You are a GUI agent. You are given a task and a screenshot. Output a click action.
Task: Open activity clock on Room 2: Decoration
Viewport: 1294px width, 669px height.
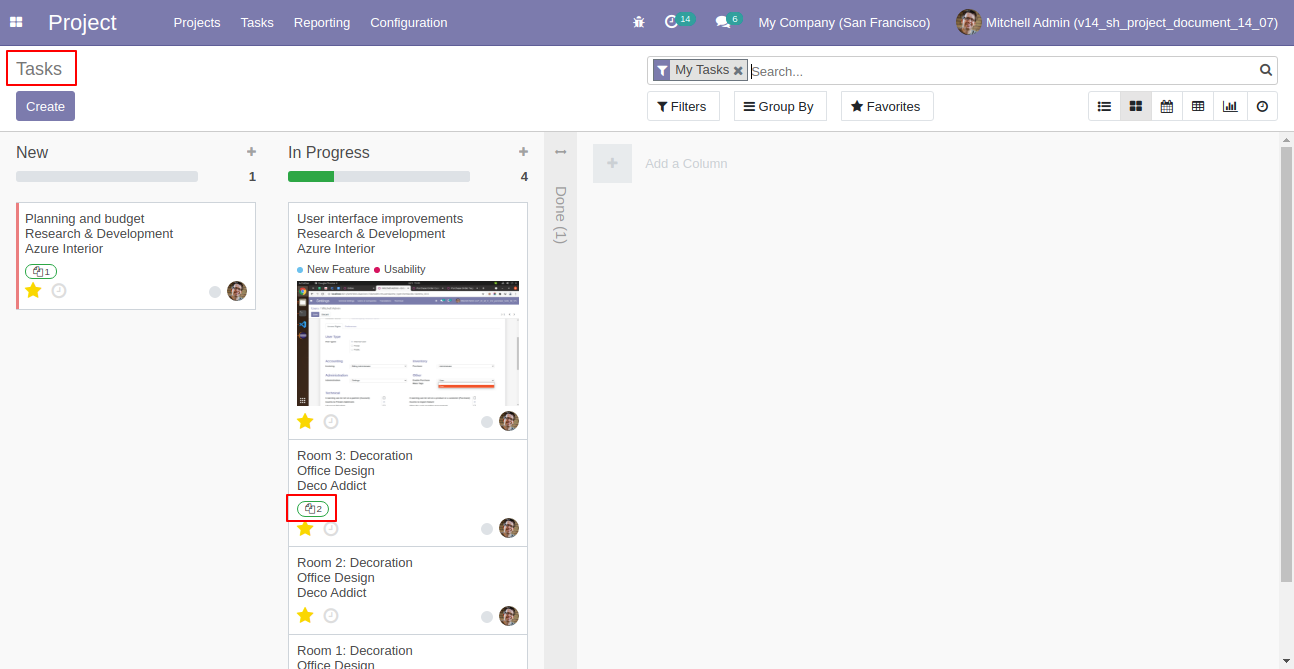point(331,616)
